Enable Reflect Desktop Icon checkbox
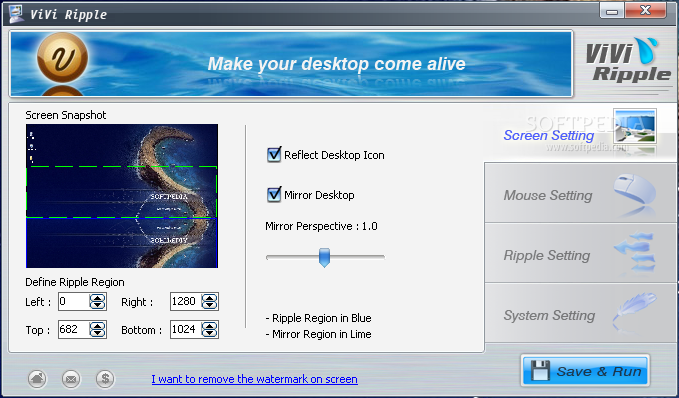 click(274, 155)
